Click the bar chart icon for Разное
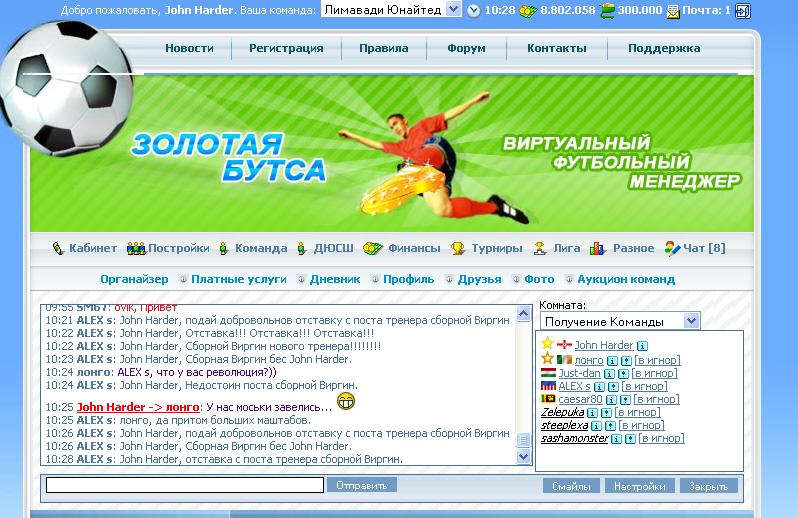The height and width of the screenshot is (518, 798). pos(597,248)
